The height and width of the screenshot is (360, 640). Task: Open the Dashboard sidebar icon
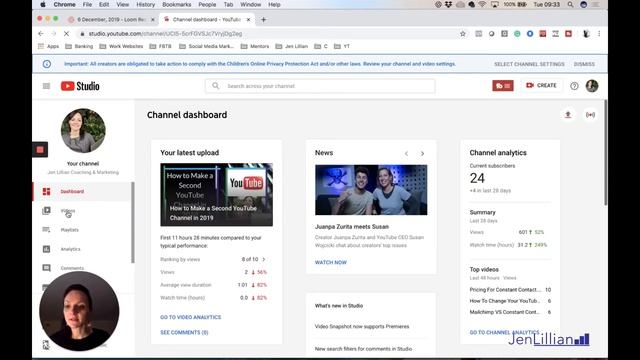coord(47,191)
